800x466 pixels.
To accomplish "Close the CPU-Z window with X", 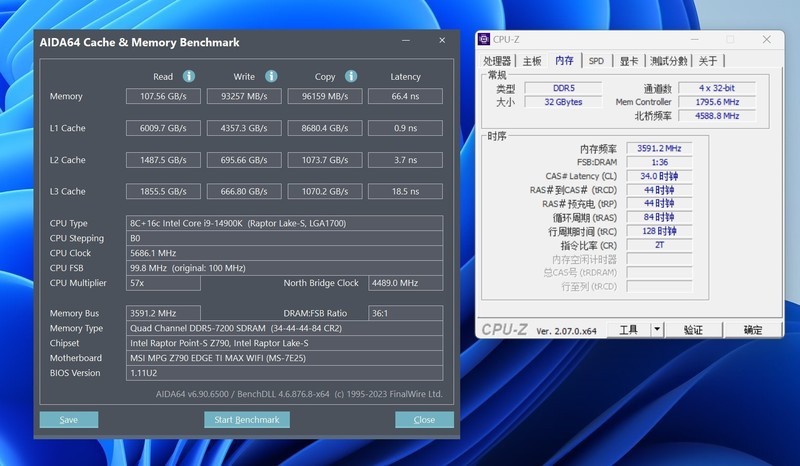I will click(x=766, y=39).
